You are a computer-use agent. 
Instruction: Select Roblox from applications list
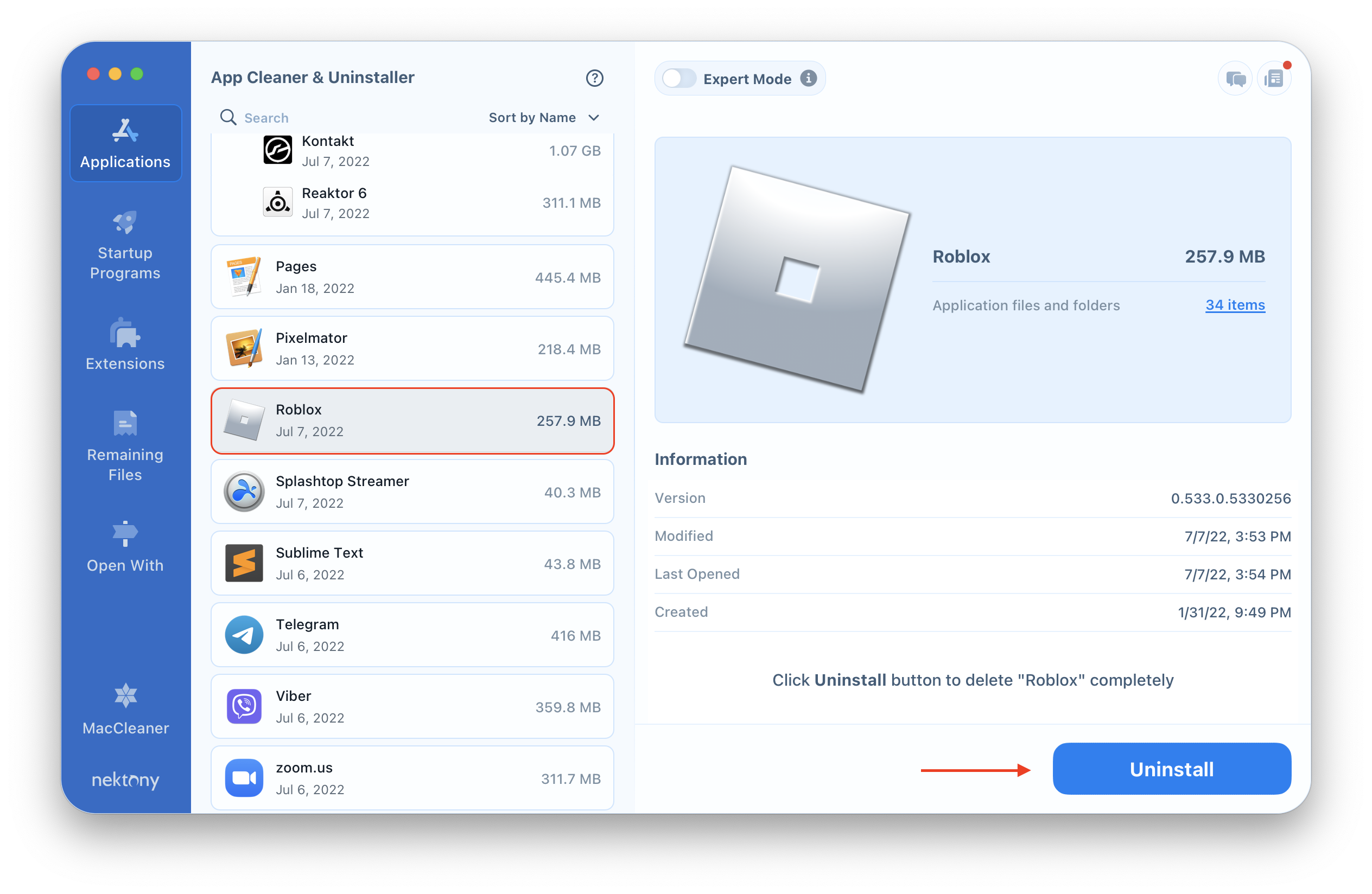click(x=412, y=420)
